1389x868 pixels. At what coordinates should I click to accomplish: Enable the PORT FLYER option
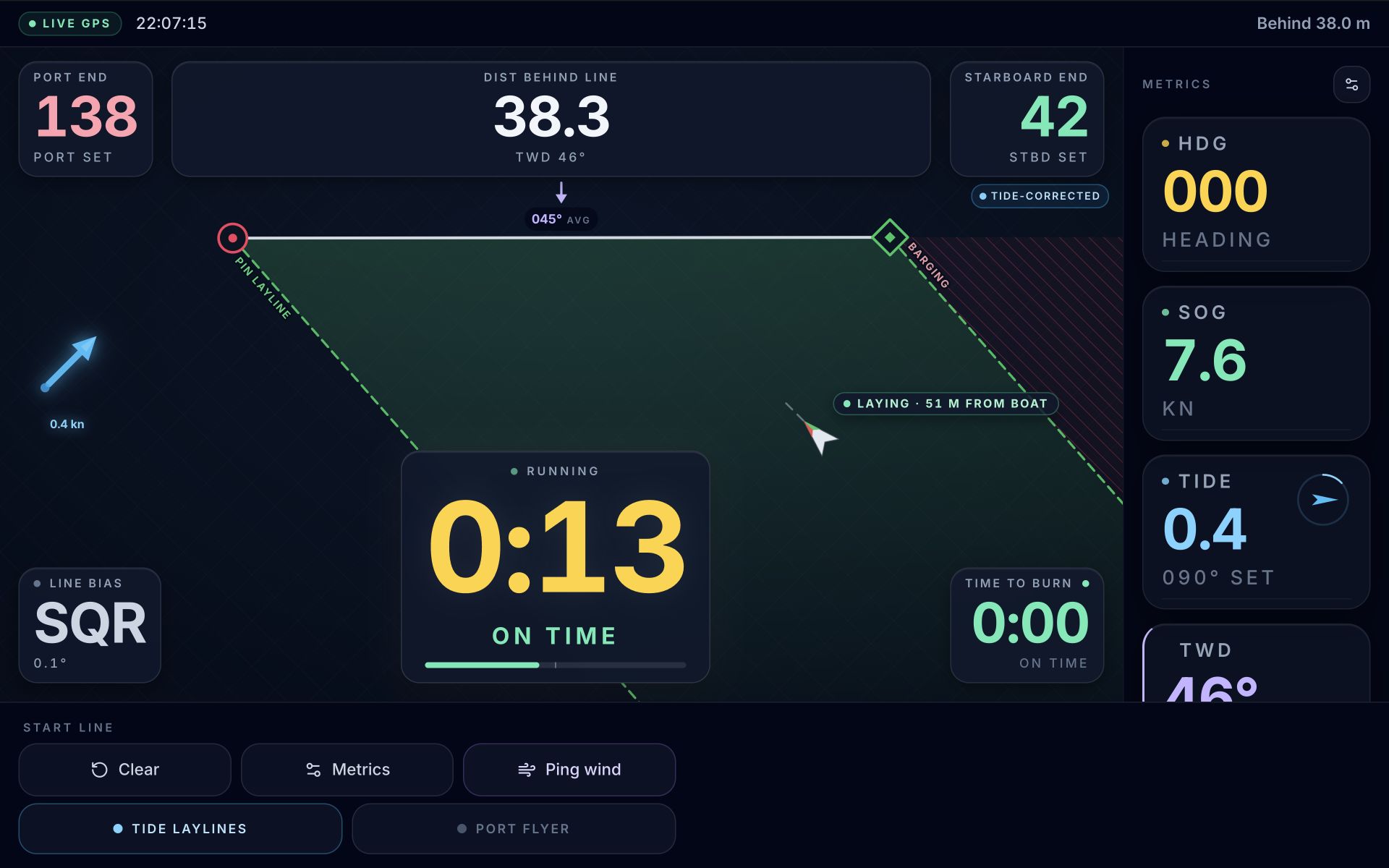point(514,829)
